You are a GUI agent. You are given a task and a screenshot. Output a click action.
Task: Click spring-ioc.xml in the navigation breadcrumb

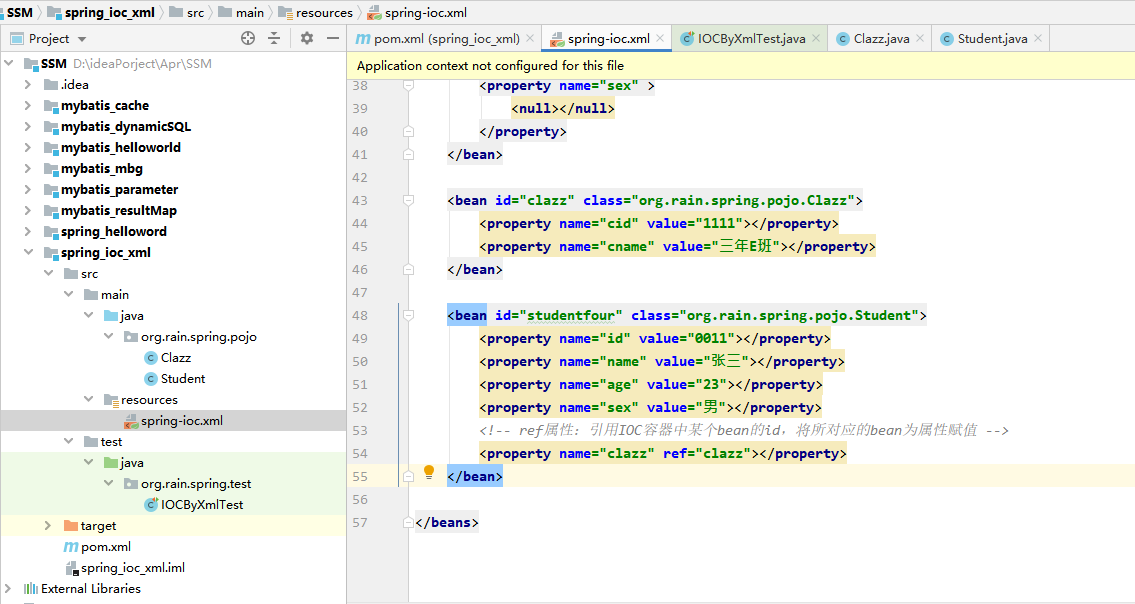[426, 12]
